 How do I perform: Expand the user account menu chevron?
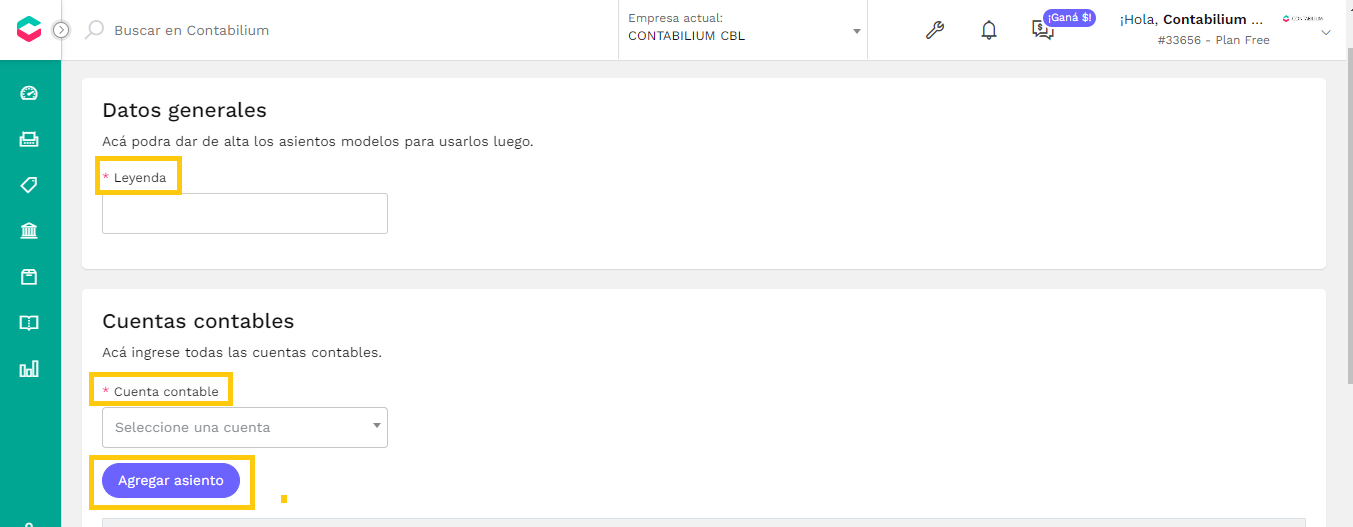[x=1326, y=33]
